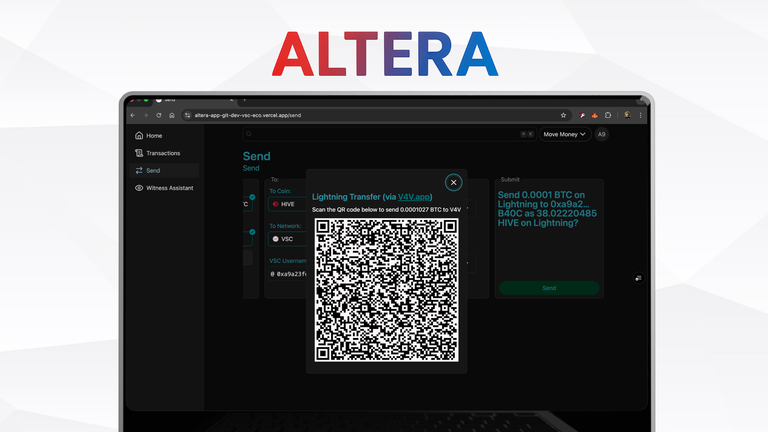Open Transactions in the sidebar
The height and width of the screenshot is (432, 768).
[x=164, y=153]
